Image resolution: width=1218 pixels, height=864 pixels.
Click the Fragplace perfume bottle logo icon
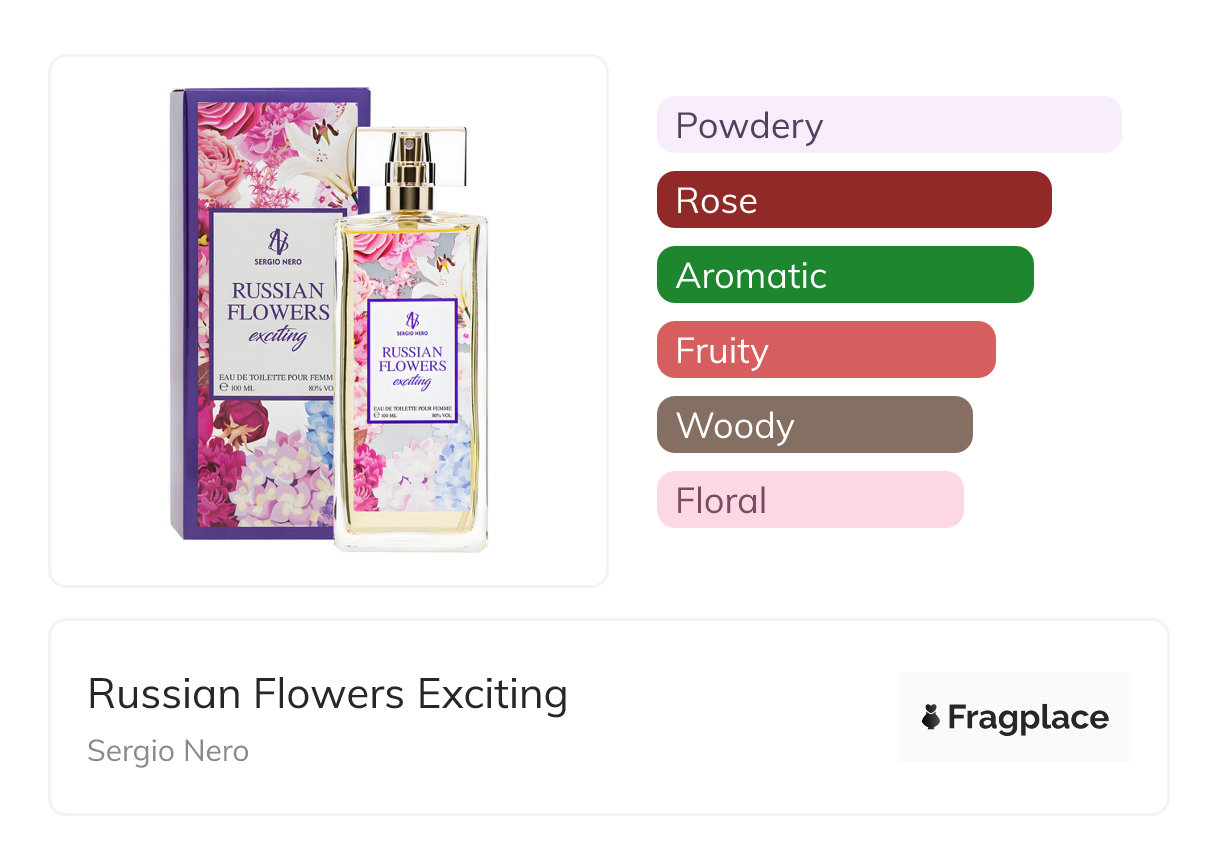point(931,717)
